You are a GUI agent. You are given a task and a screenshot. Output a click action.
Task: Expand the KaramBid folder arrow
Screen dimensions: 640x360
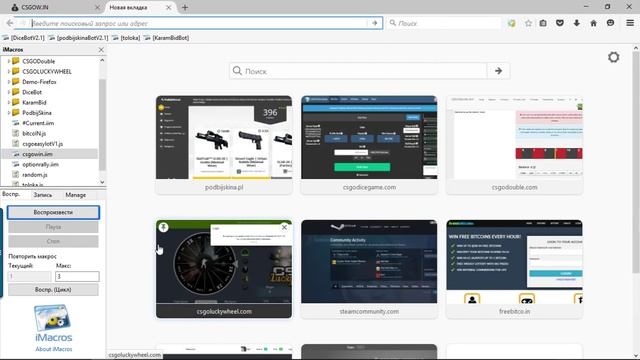[x=9, y=102]
